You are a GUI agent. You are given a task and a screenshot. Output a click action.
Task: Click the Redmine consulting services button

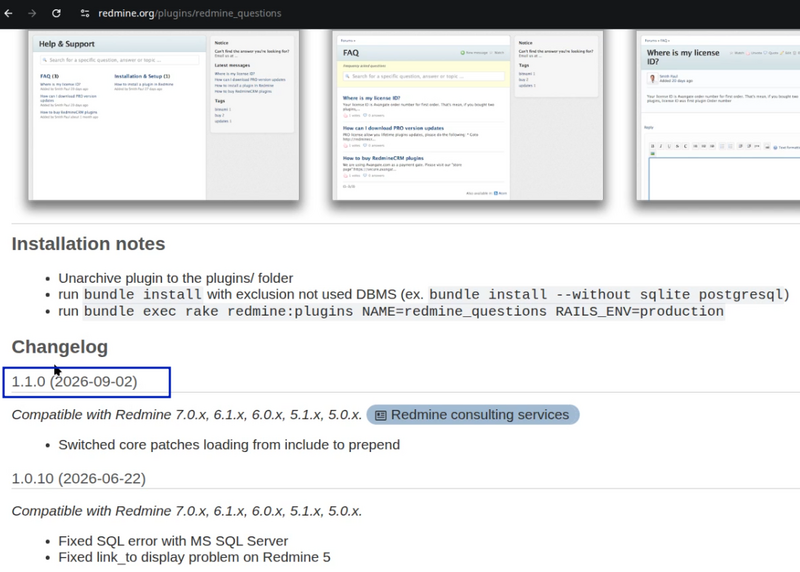[x=473, y=415]
